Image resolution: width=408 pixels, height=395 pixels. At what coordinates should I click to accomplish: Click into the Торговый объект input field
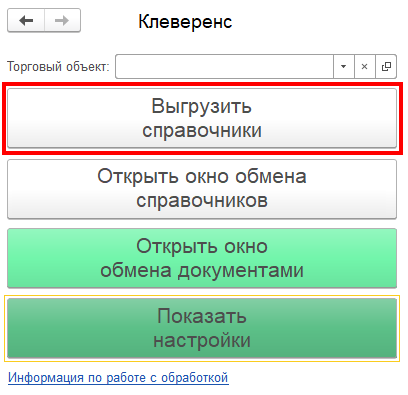pyautogui.click(x=224, y=67)
